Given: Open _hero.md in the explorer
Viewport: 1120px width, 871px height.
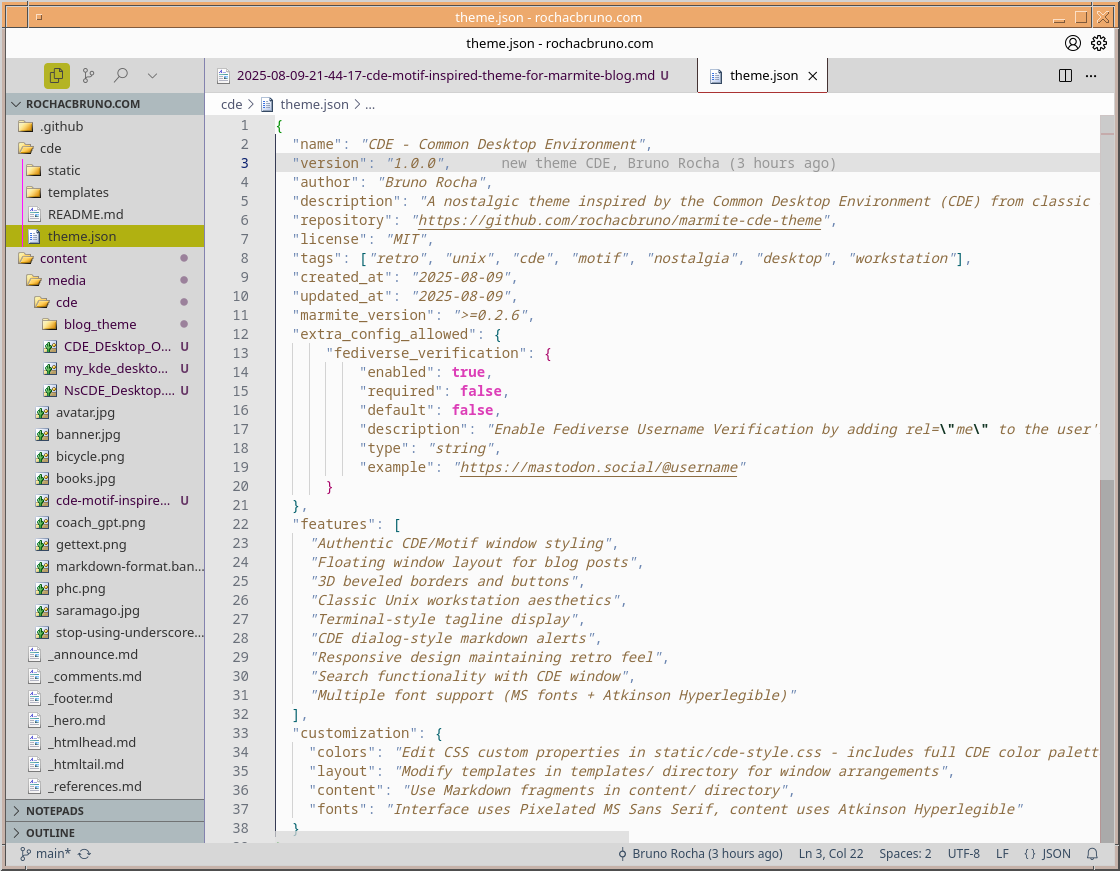Looking at the screenshot, I should (x=105, y=720).
